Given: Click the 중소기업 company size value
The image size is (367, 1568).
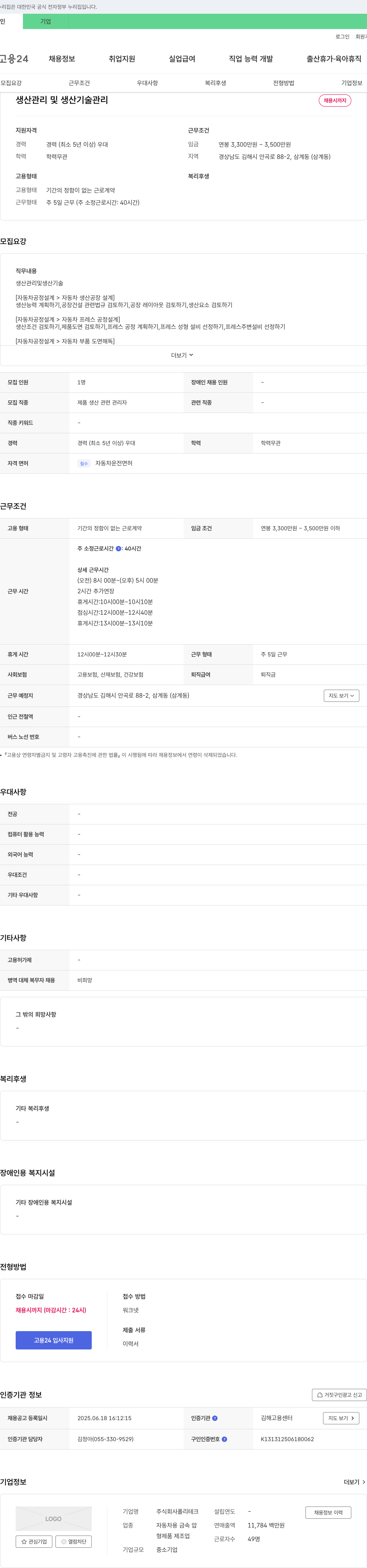Looking at the screenshot, I should [167, 1550].
